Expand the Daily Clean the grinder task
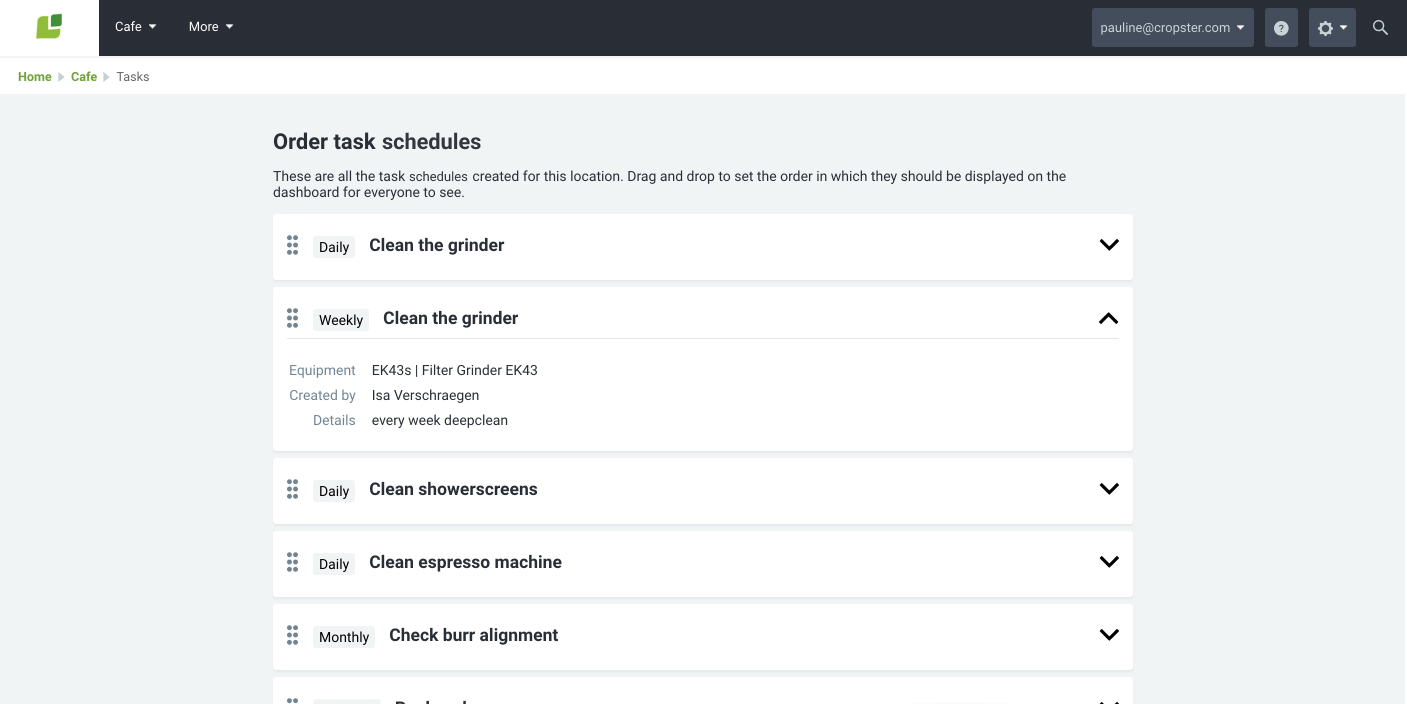Viewport: 1407px width, 704px height. coord(1108,245)
